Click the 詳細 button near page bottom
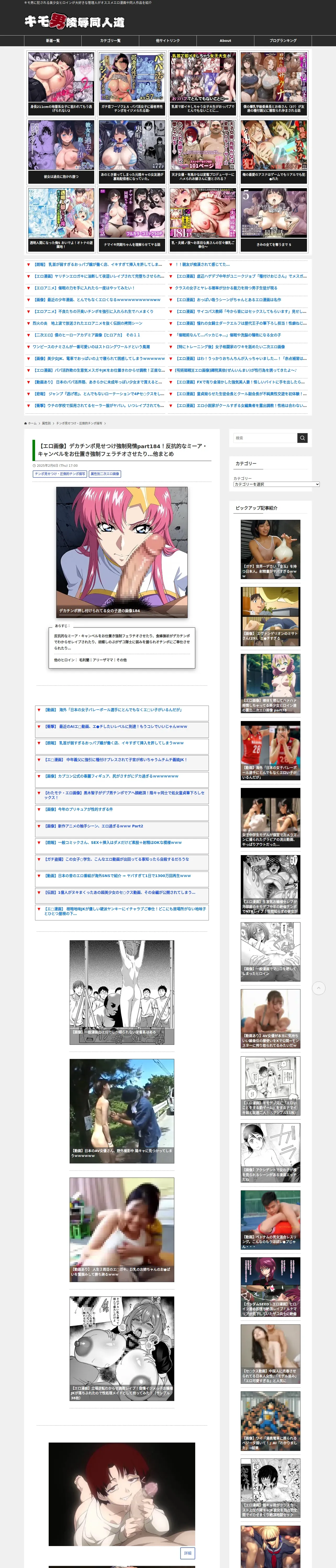Screen dimensions: 336x1568 coord(188,1553)
